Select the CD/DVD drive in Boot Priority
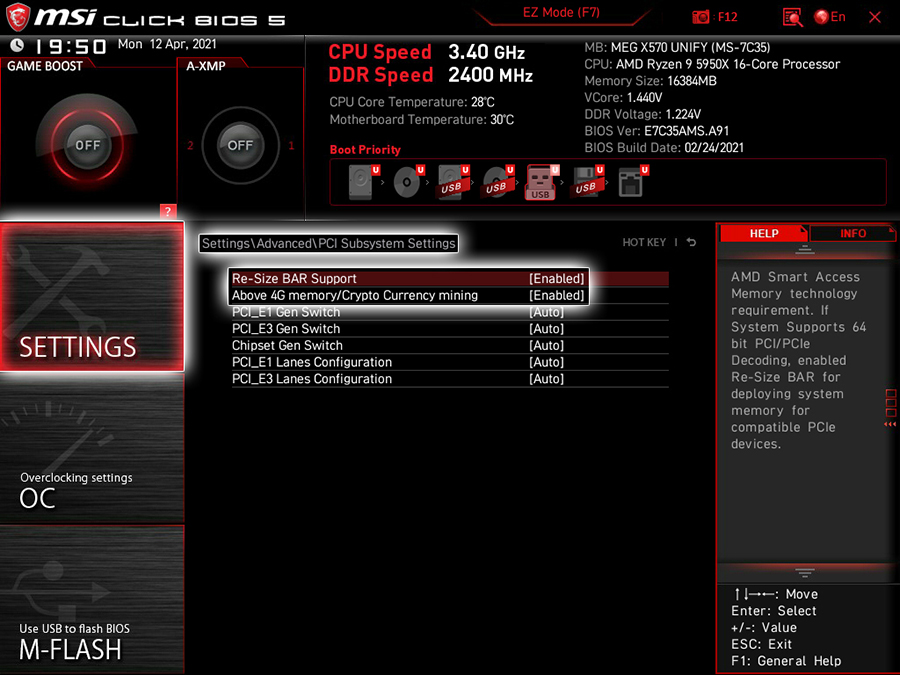 pyautogui.click(x=406, y=182)
